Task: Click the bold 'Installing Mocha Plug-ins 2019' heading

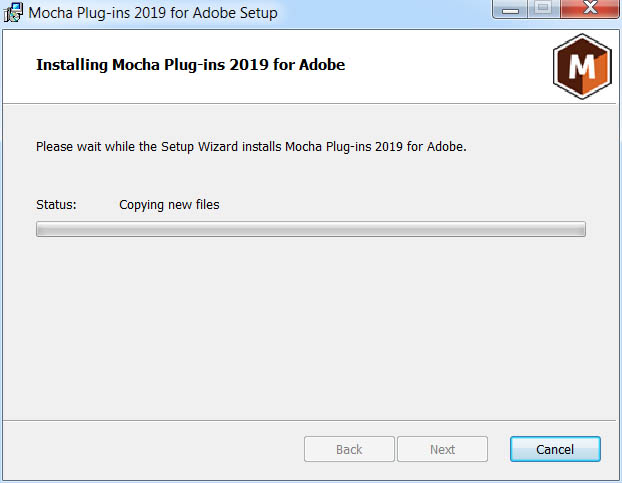Action: [x=190, y=65]
